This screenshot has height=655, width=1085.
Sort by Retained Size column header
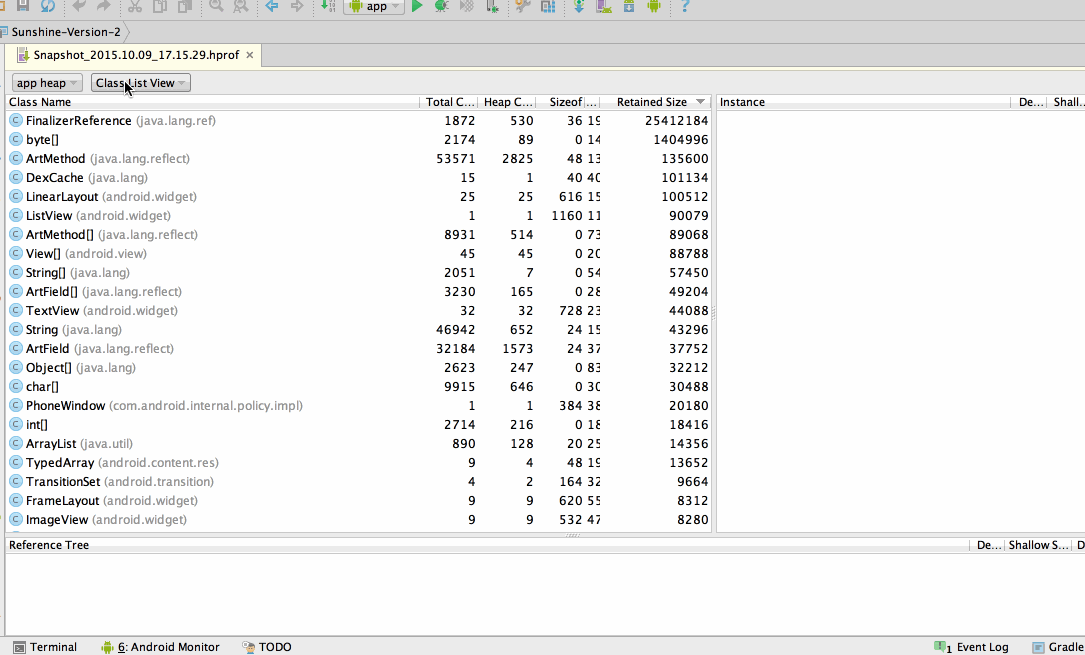[652, 102]
